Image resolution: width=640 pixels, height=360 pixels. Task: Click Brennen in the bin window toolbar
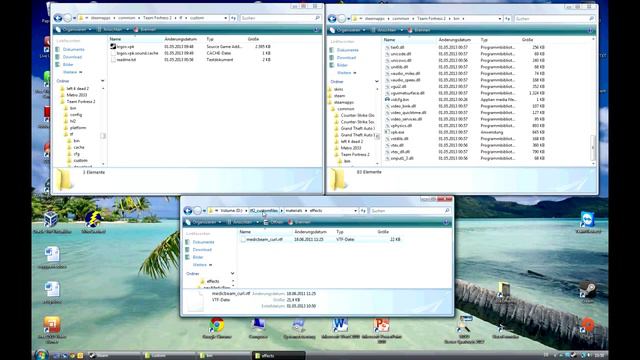[x=419, y=30]
